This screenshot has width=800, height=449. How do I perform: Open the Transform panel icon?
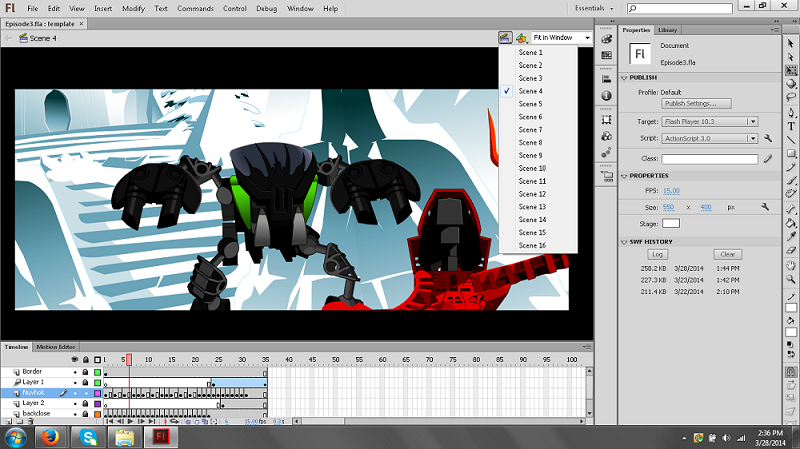[x=606, y=119]
